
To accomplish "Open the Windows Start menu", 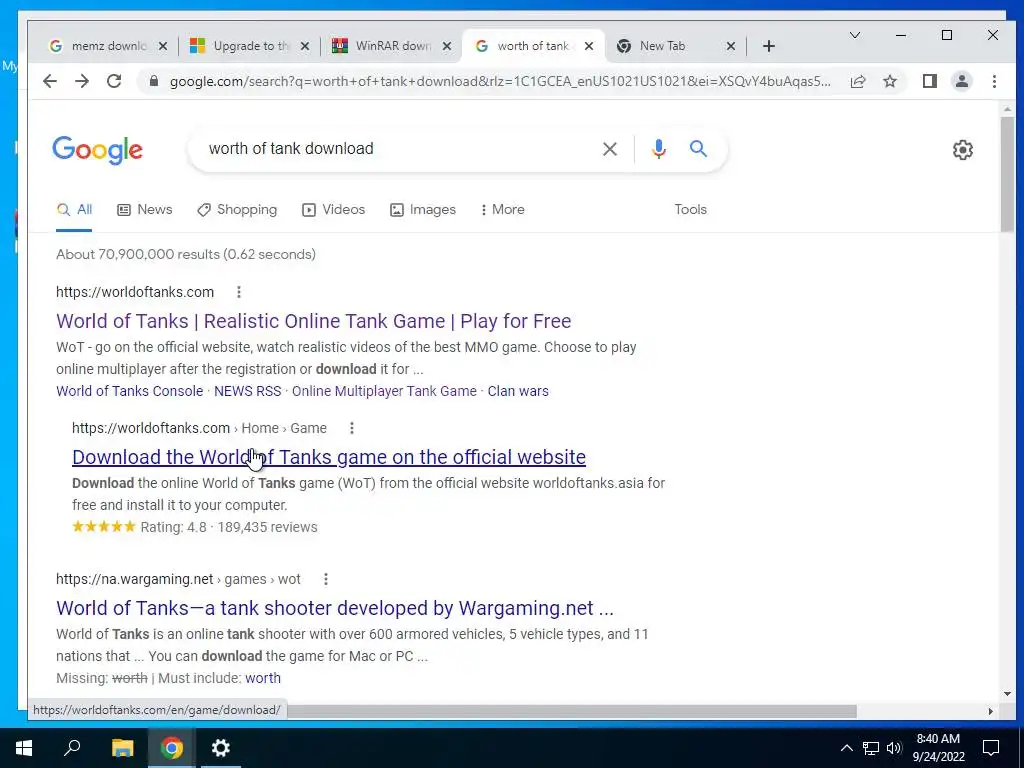I will (24, 748).
